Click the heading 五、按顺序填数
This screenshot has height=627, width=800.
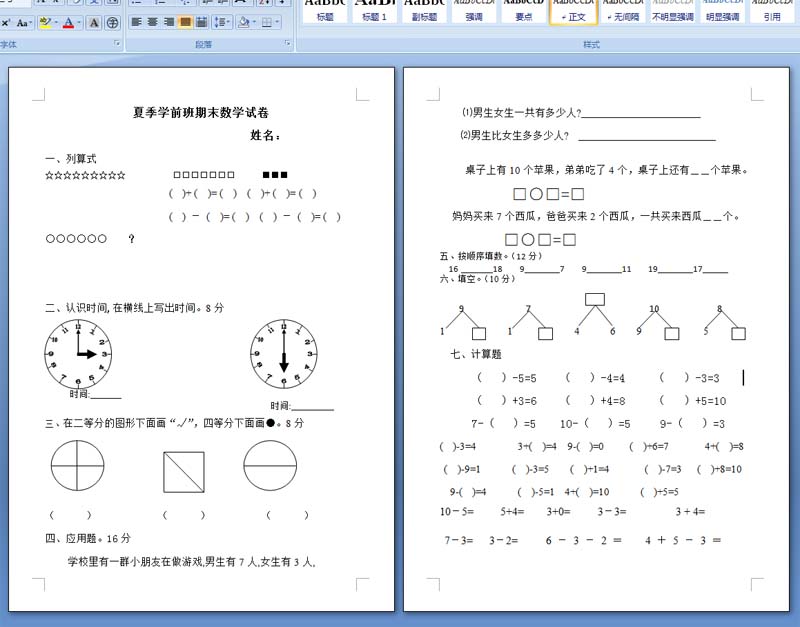point(490,256)
